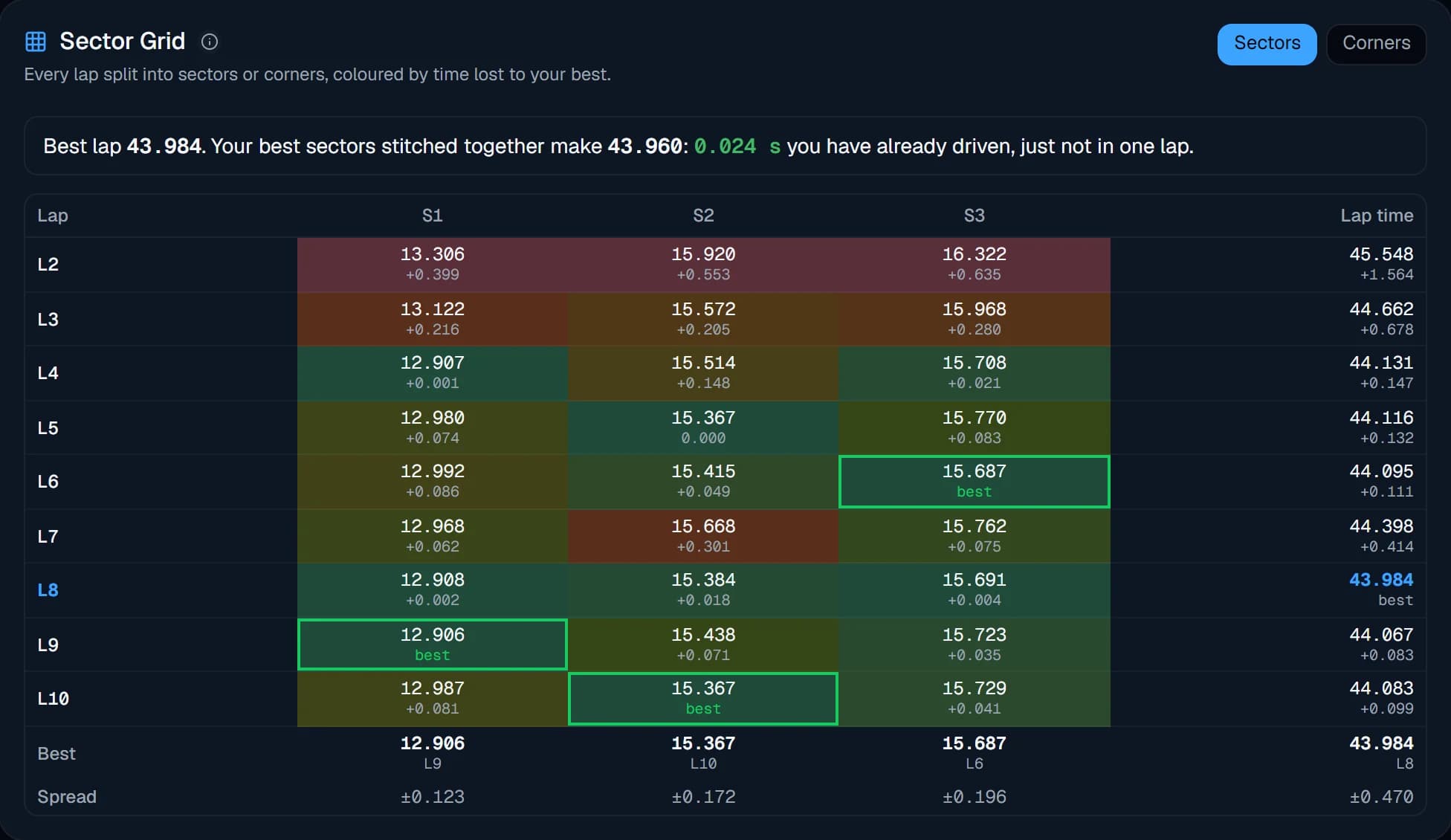Click the lap time spread ±0.470
Viewport: 1451px width, 840px height.
click(x=1381, y=797)
